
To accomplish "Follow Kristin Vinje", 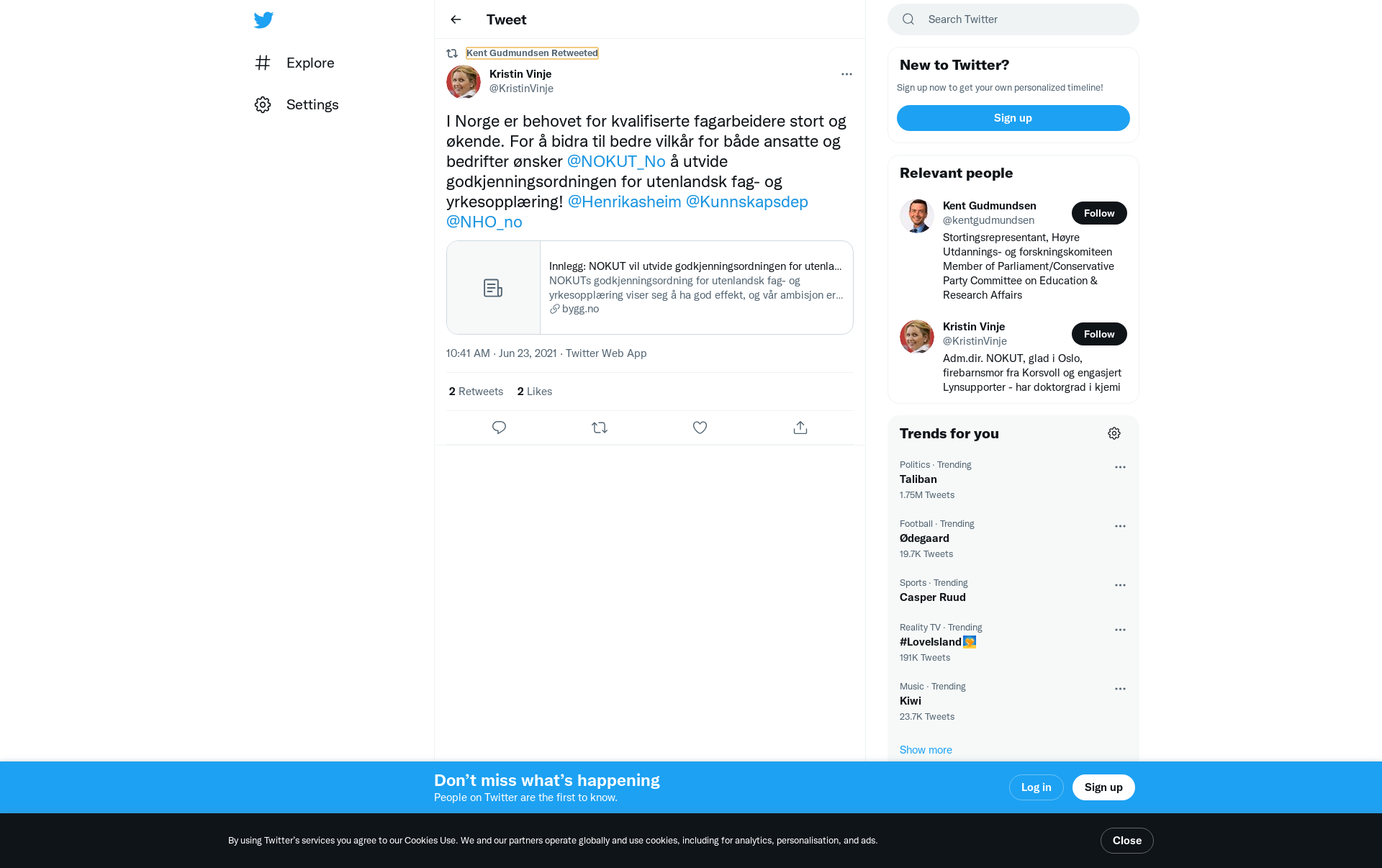I will [1099, 334].
